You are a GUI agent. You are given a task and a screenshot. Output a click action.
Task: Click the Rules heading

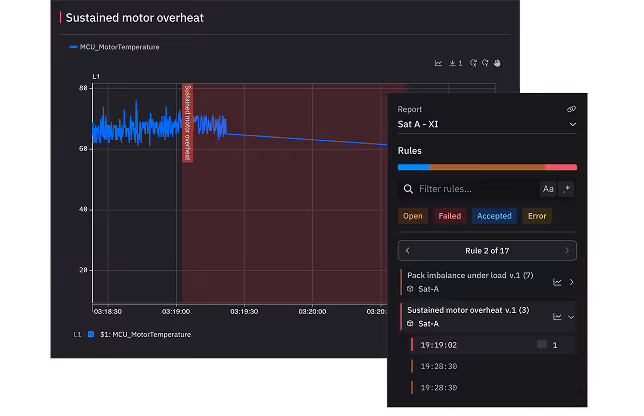click(409, 151)
